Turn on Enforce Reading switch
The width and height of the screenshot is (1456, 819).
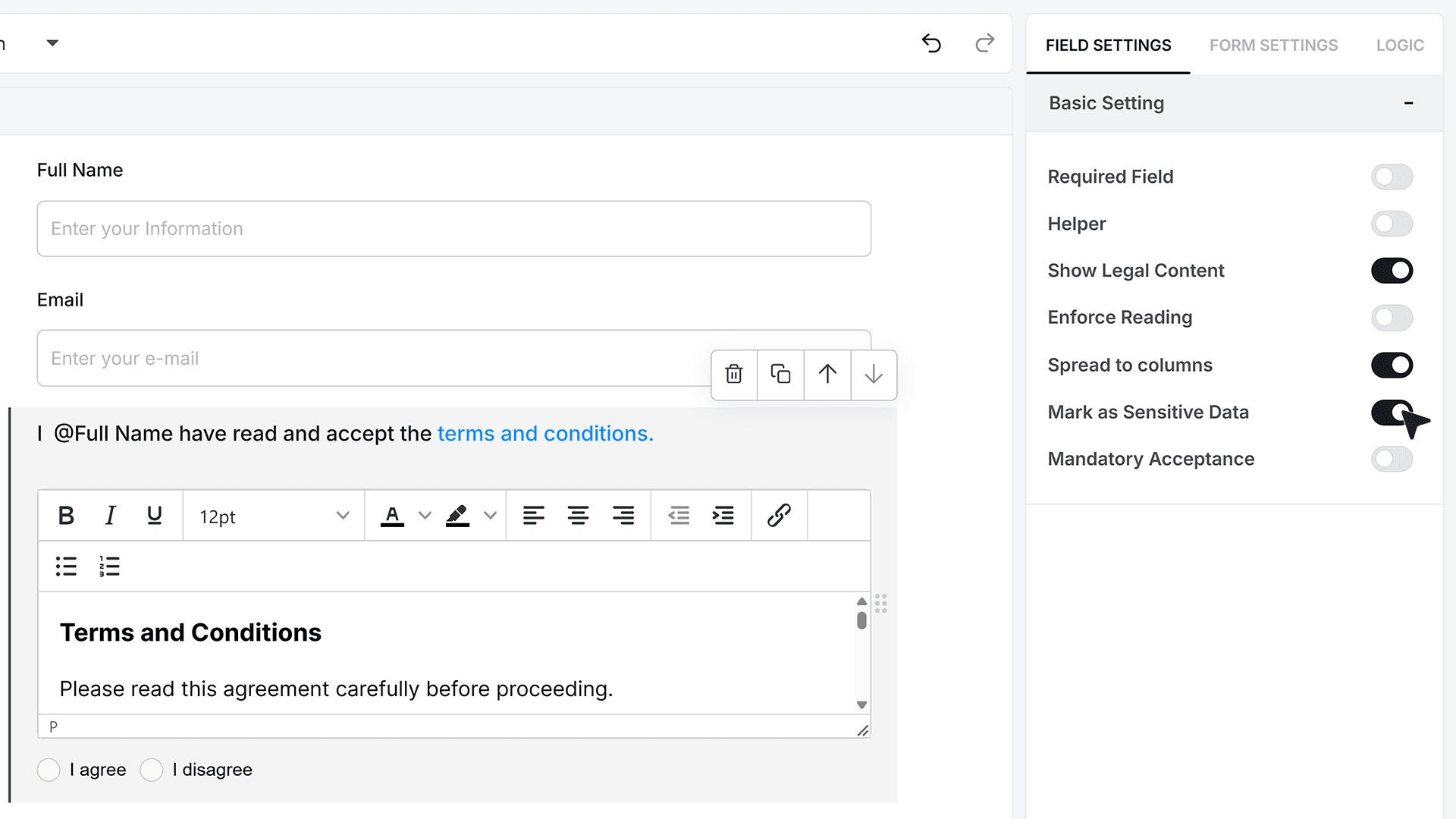coord(1392,318)
